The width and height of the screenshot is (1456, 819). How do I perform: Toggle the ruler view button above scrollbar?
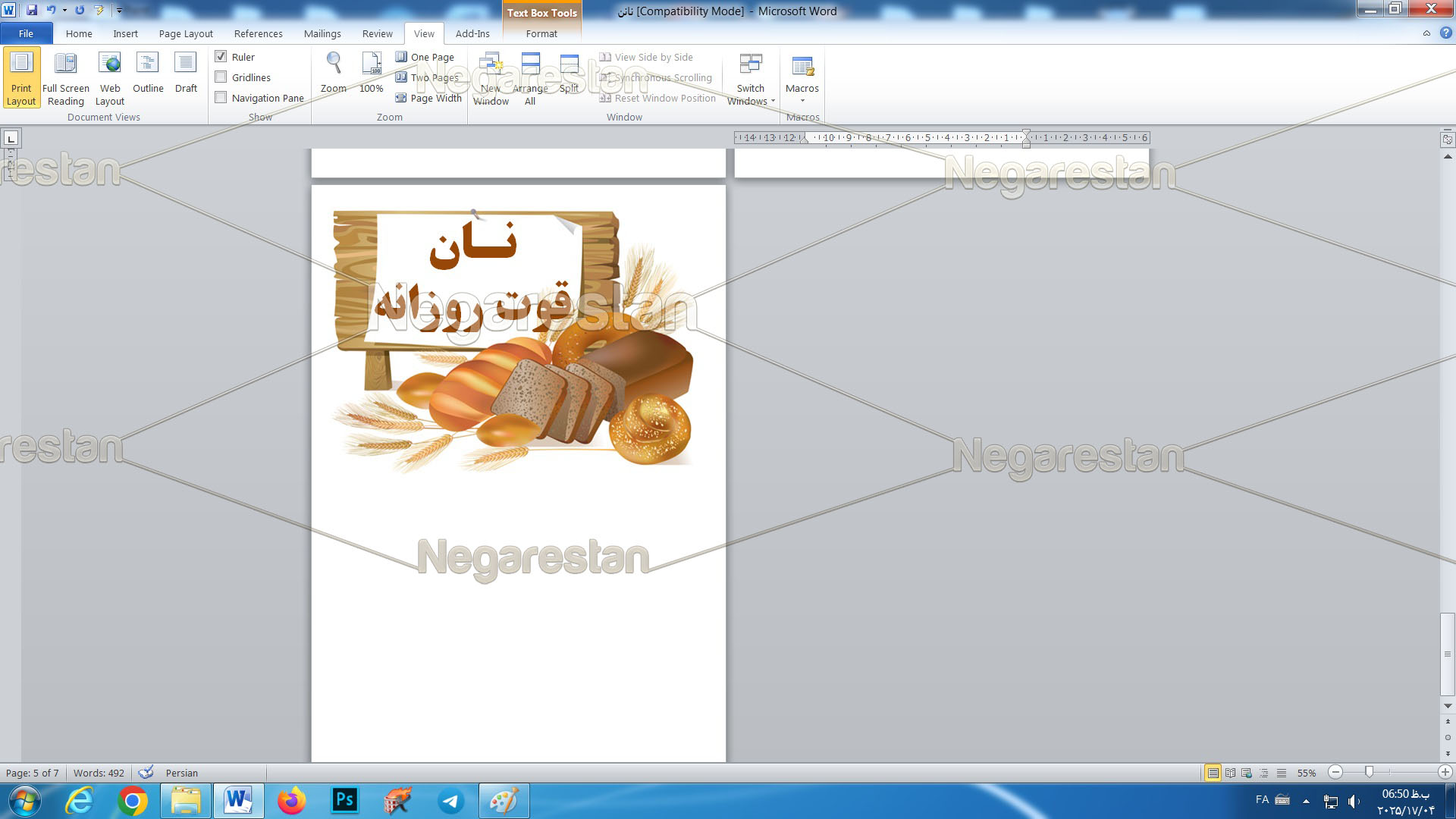click(x=1448, y=140)
